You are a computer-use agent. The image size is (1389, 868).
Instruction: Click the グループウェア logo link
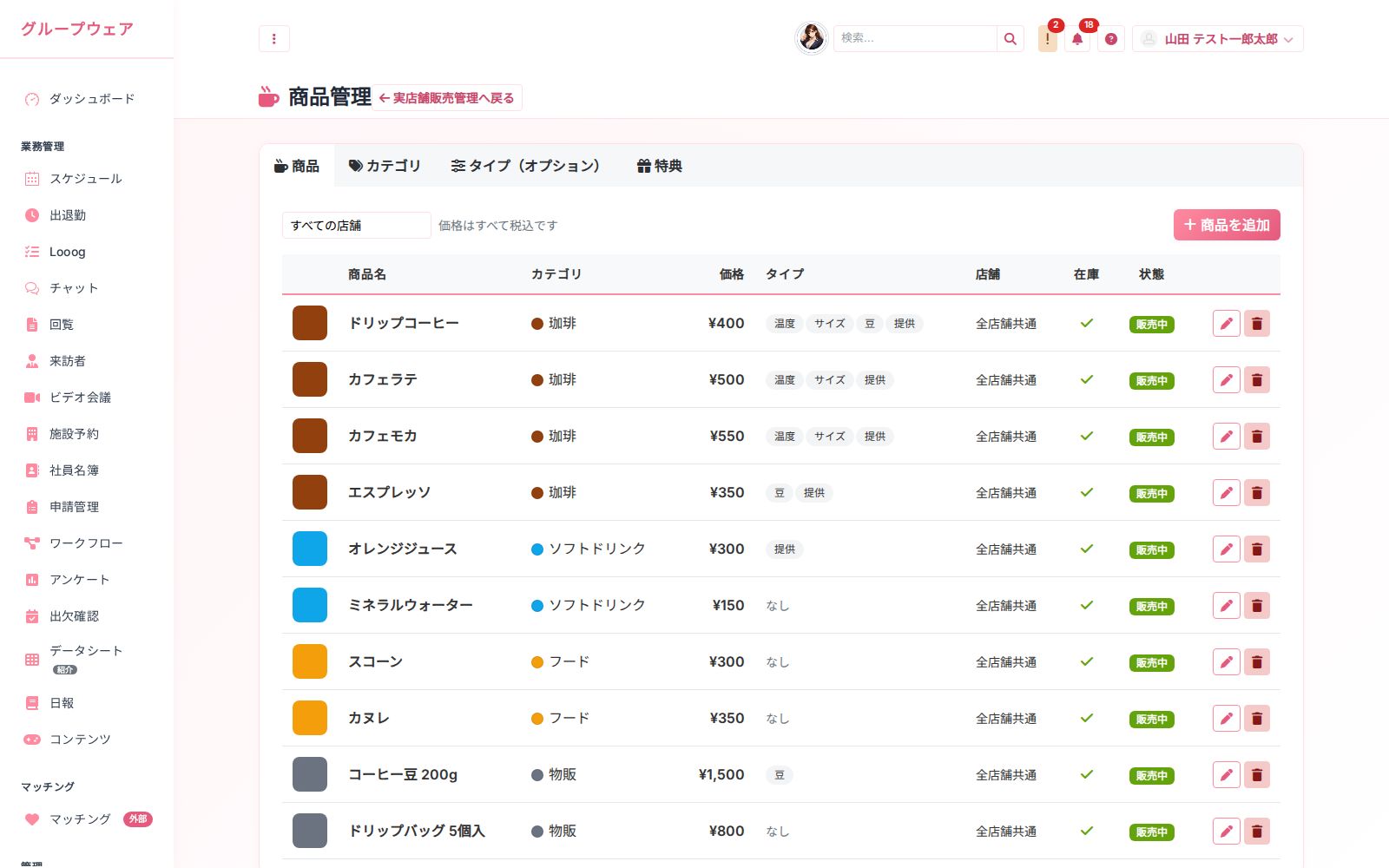[x=77, y=29]
